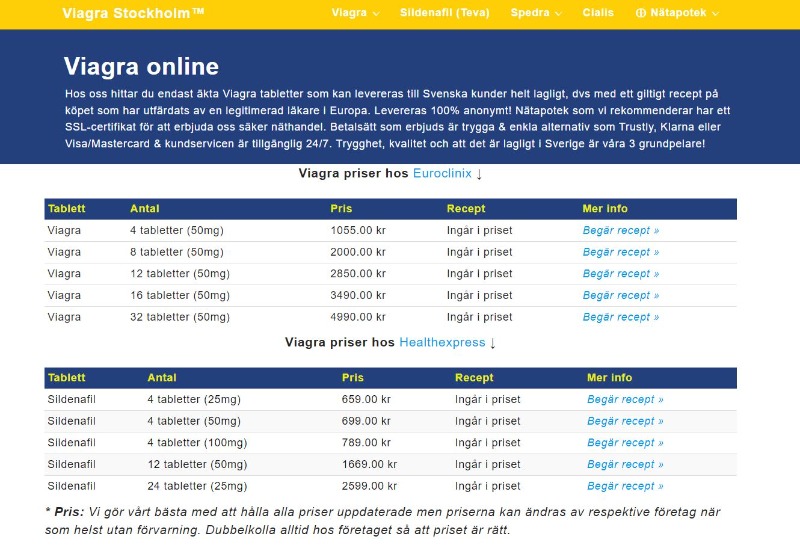Expand the Viagra menu dropdown
The image size is (800, 556).
355,13
